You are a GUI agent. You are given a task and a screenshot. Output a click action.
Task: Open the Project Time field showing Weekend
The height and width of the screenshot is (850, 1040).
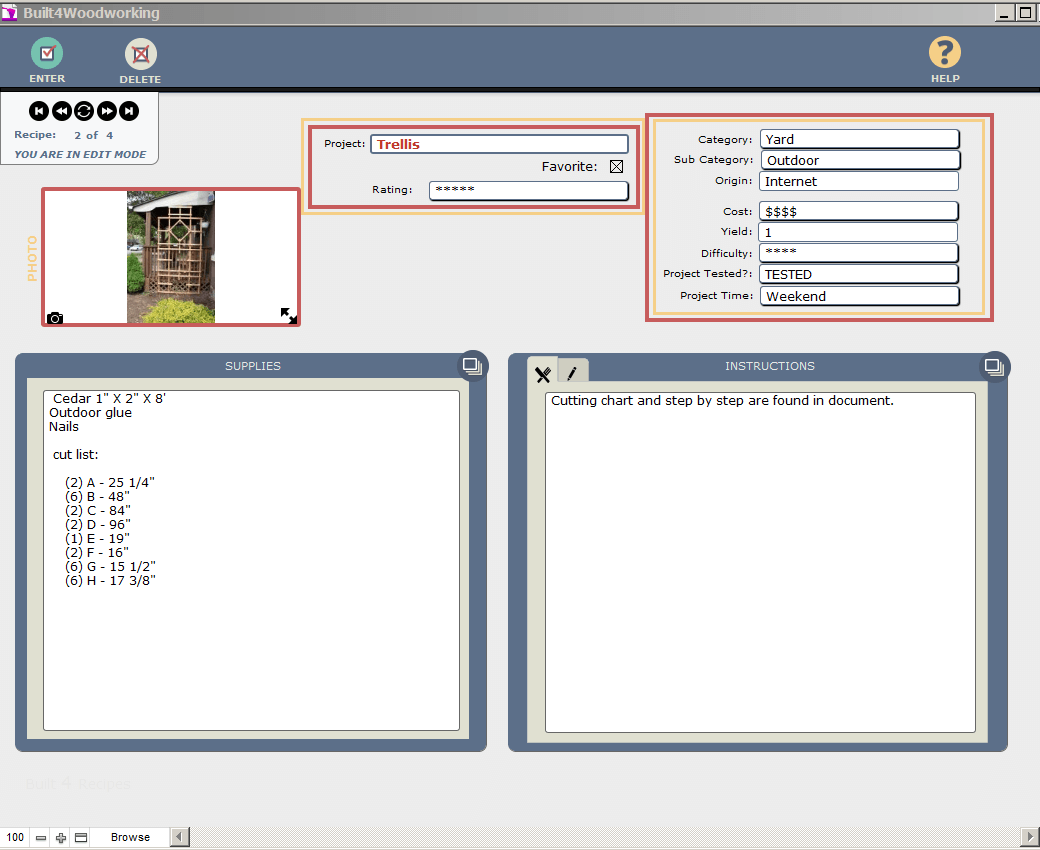(x=859, y=296)
